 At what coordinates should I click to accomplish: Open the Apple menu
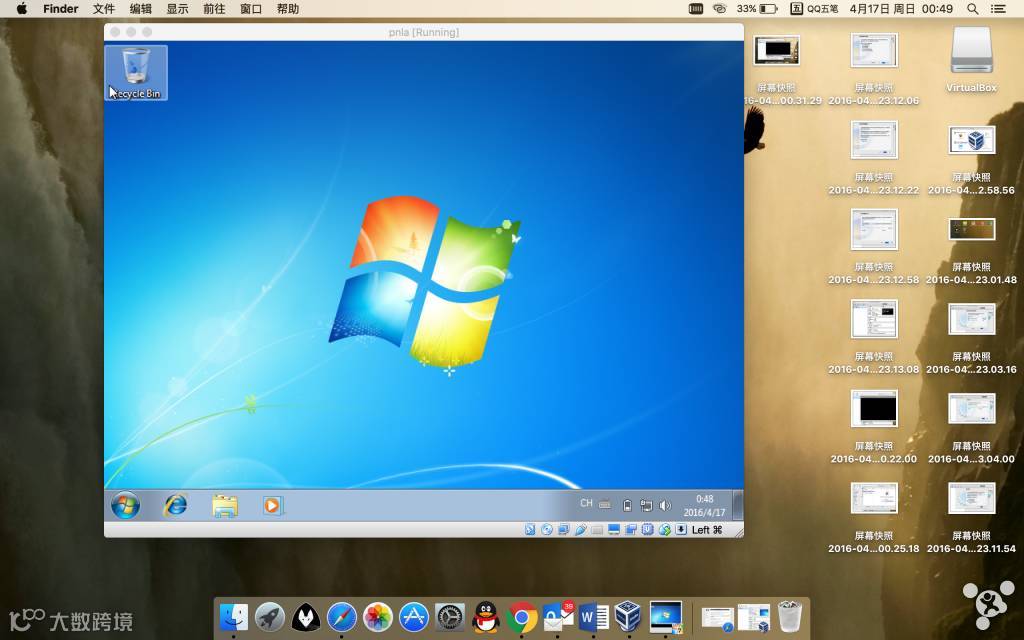[x=22, y=8]
